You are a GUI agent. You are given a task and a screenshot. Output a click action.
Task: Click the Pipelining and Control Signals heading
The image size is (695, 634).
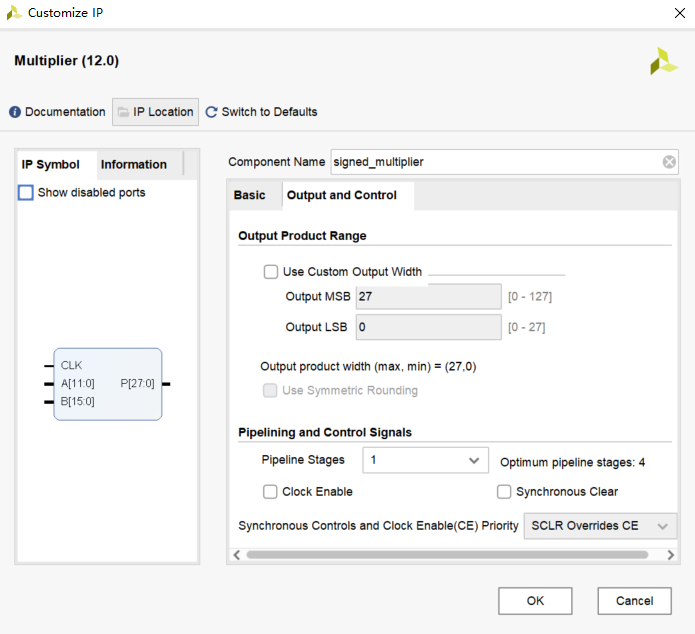point(325,432)
